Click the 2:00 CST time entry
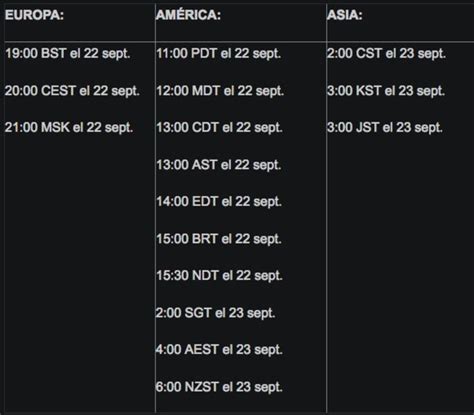This screenshot has height=415, width=474. click(386, 54)
